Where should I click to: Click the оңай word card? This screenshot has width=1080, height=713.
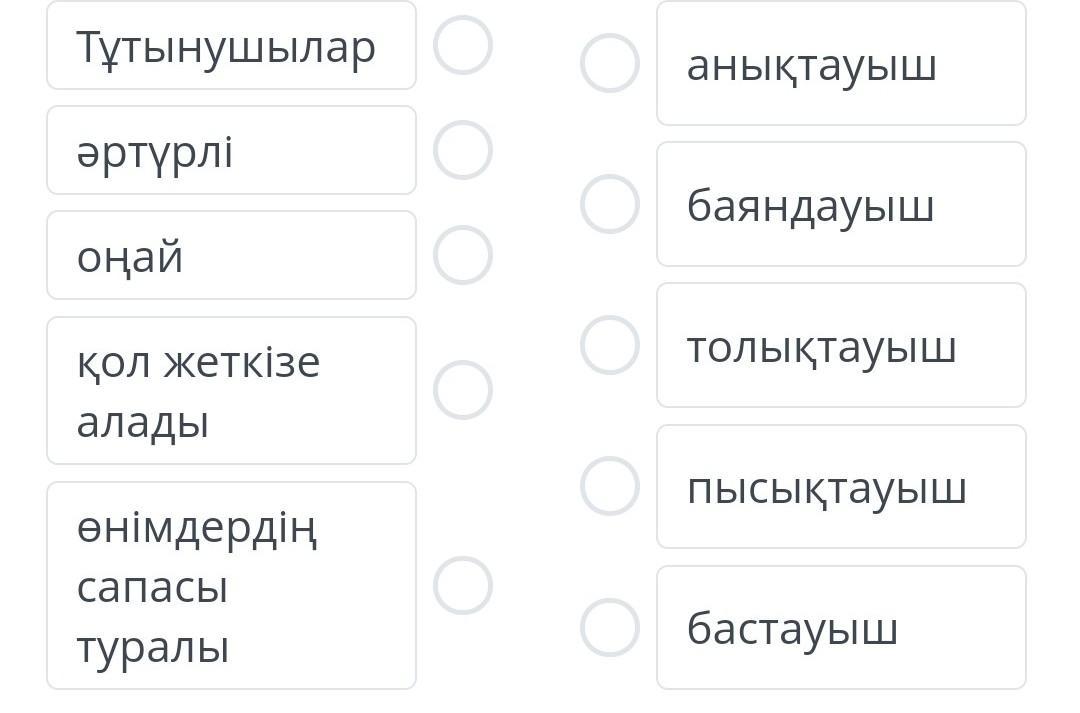(231, 256)
